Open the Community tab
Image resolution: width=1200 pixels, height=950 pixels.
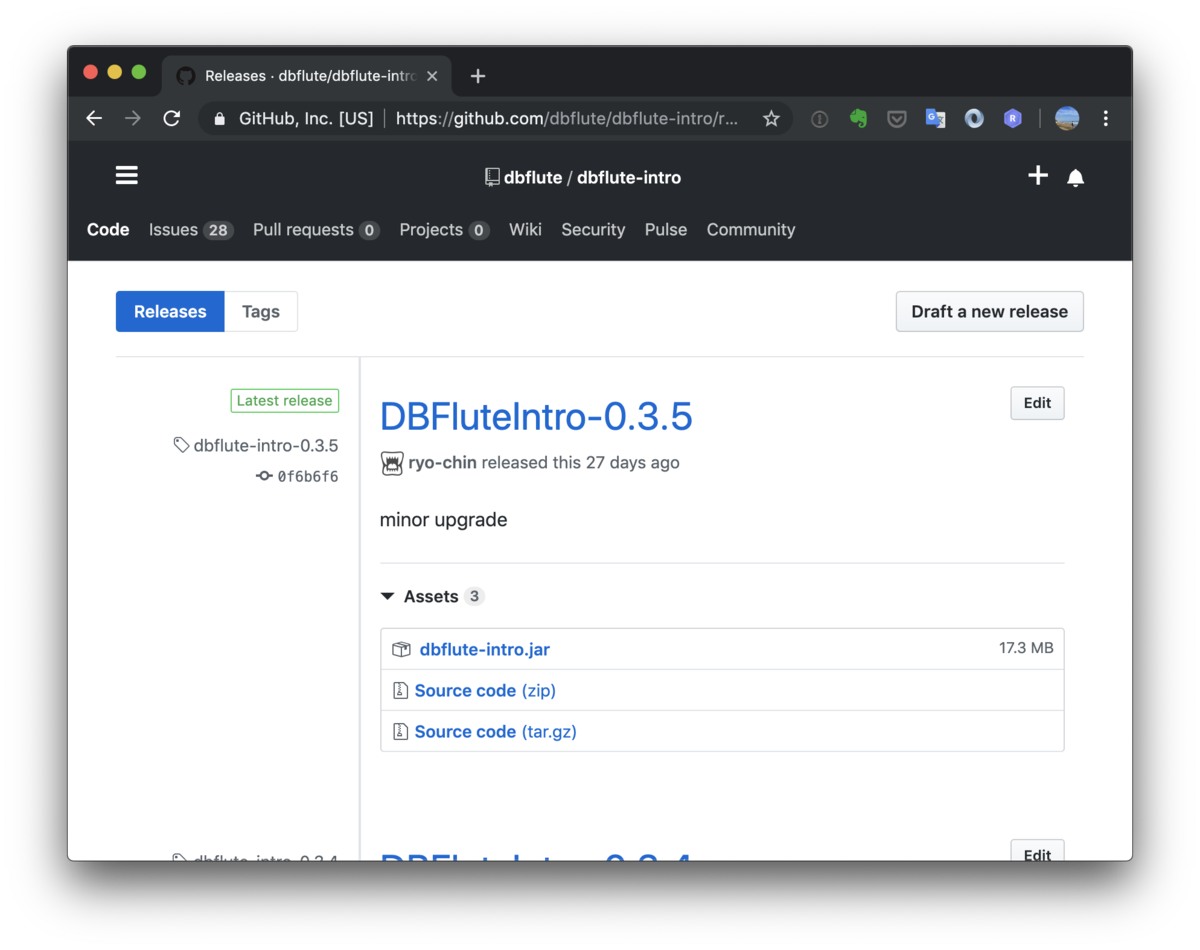click(x=751, y=229)
